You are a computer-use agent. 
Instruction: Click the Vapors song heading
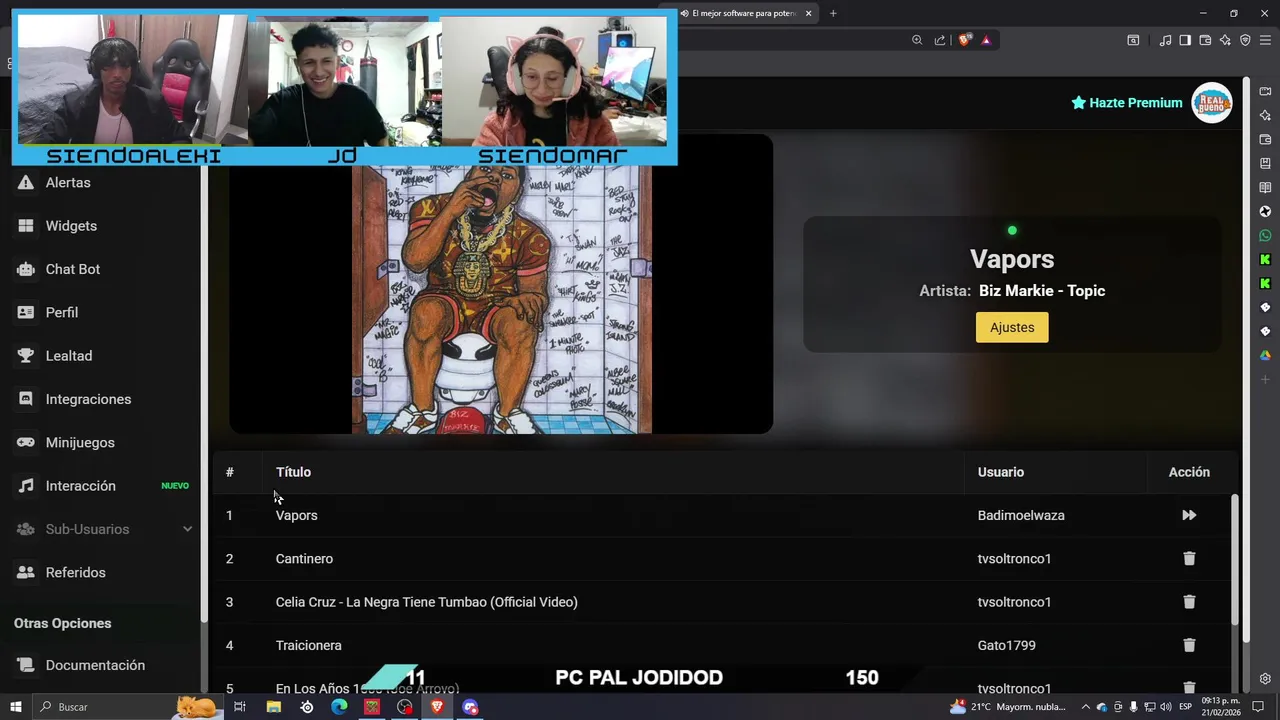[x=1012, y=259]
